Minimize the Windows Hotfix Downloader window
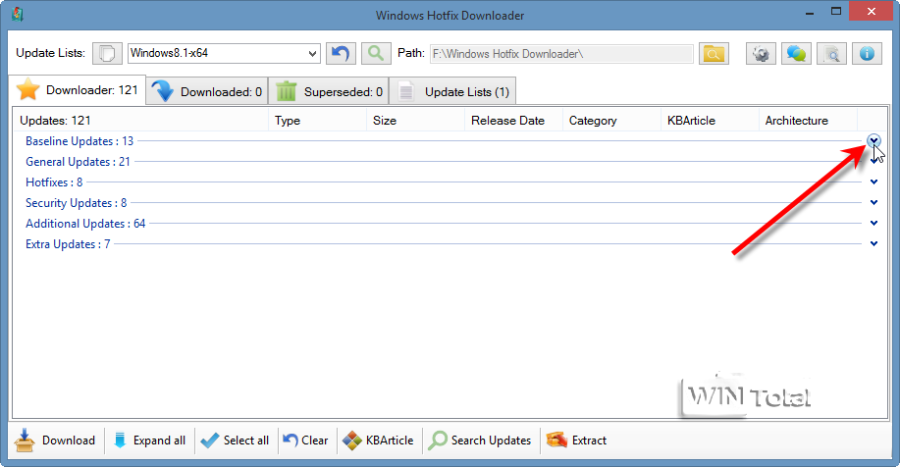Viewport: 900px width, 467px height. click(x=810, y=13)
